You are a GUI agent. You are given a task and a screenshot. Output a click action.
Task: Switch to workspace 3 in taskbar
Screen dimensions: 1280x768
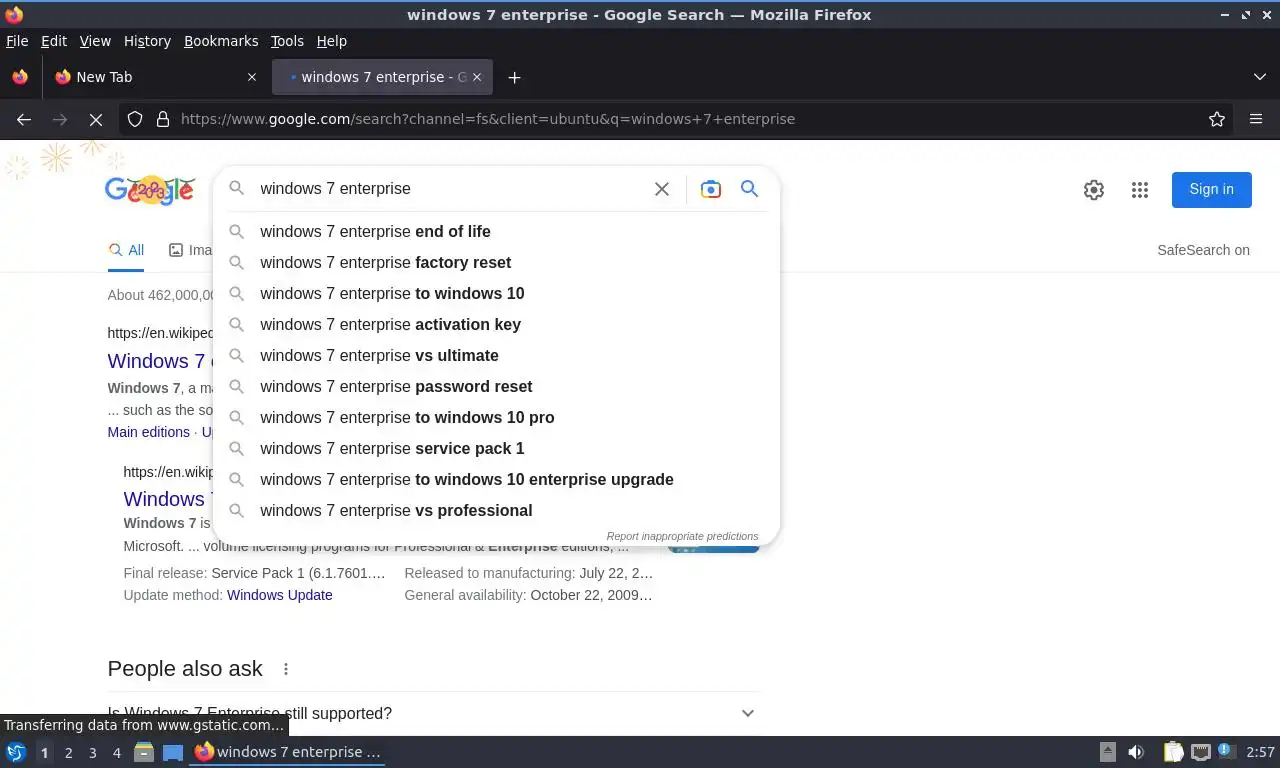pyautogui.click(x=92, y=753)
